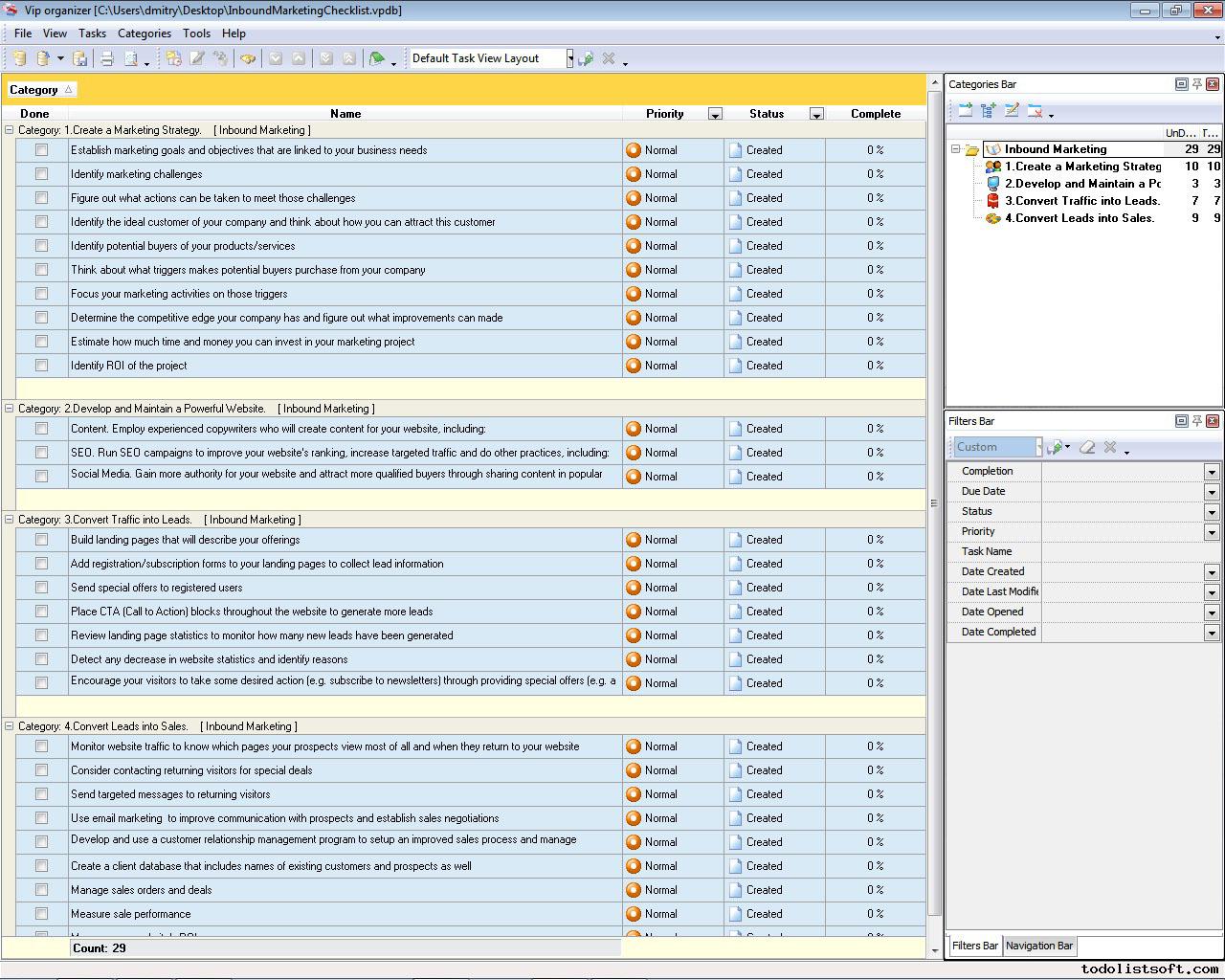Select '3.Convert Traffic into Leads.' in the categories tree
This screenshot has width=1225, height=980.
point(1081,201)
